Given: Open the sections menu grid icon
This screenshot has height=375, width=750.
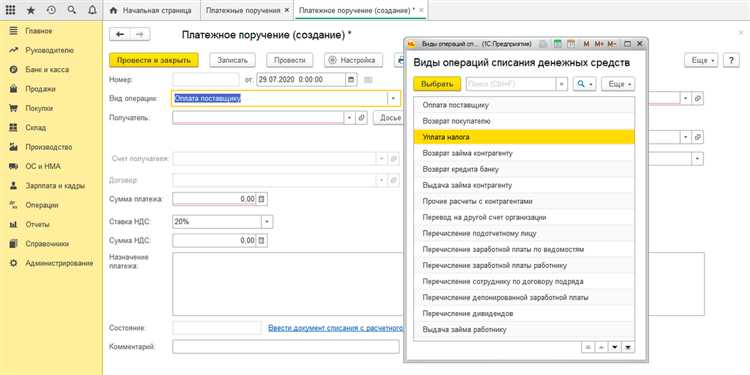Looking at the screenshot, I should pos(10,10).
